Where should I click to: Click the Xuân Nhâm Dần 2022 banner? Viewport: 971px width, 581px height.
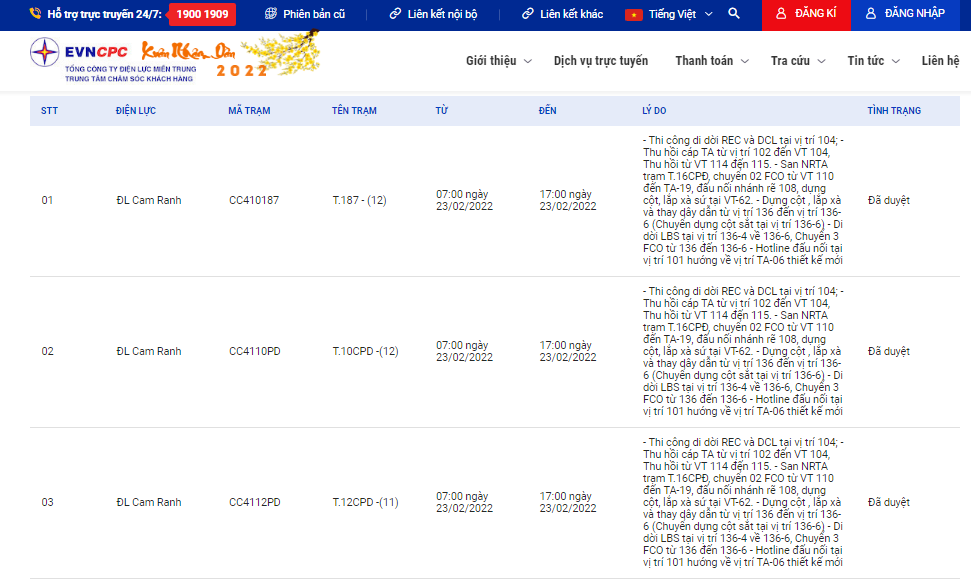(228, 58)
